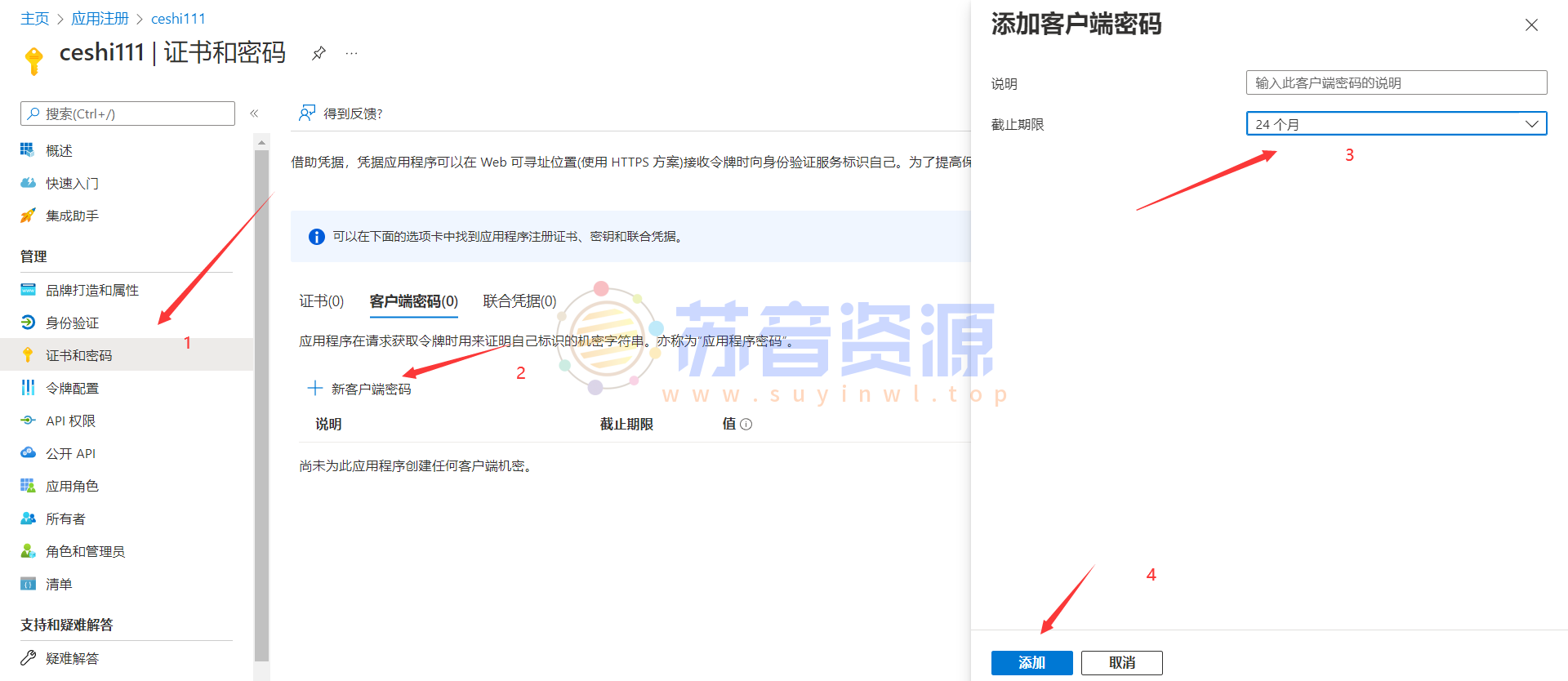Viewport: 1568px width, 681px height.
Task: Click the 角色和管理员 icon
Action: [x=28, y=551]
